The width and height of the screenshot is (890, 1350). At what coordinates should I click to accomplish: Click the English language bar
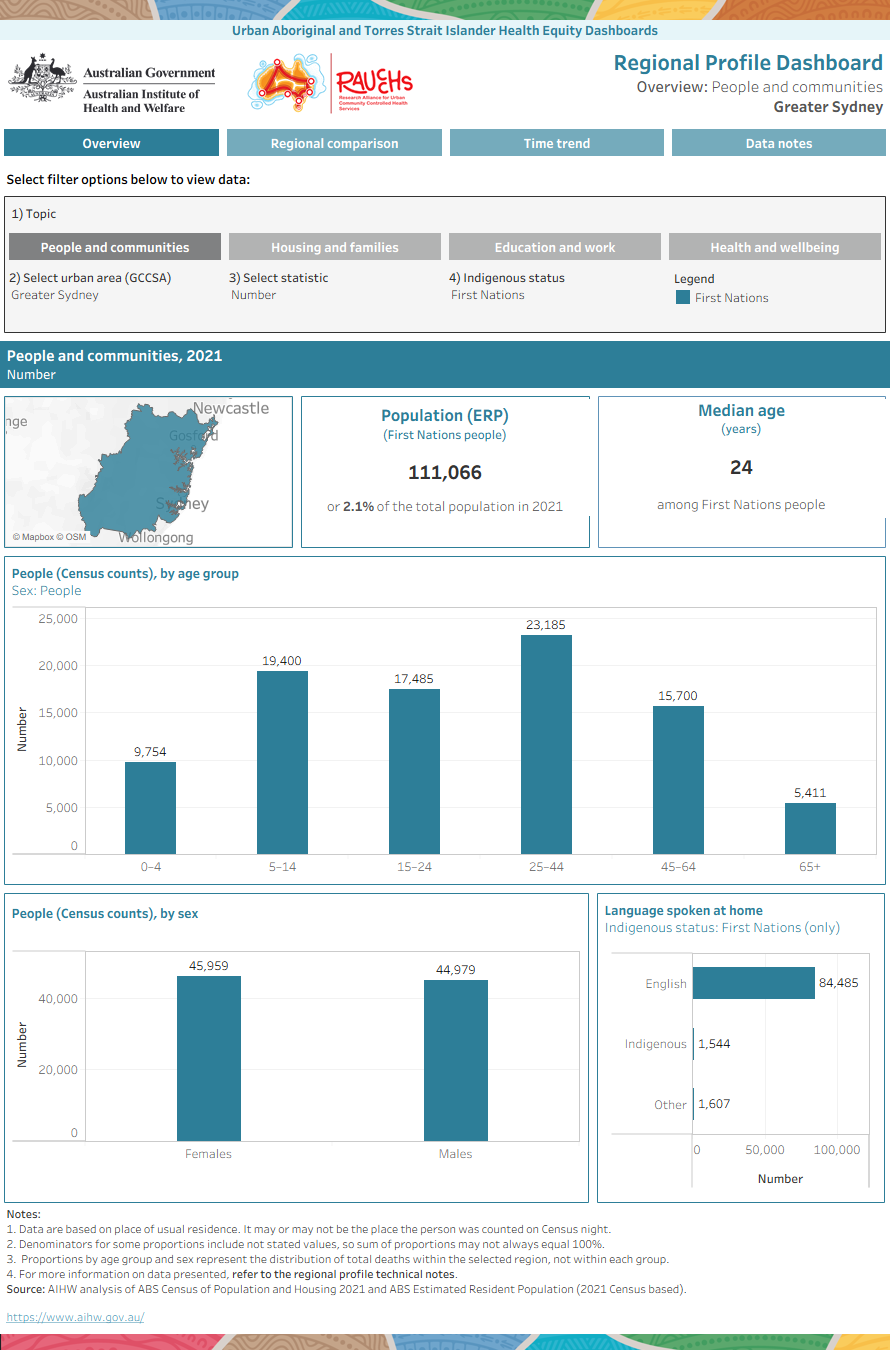pyautogui.click(x=754, y=983)
